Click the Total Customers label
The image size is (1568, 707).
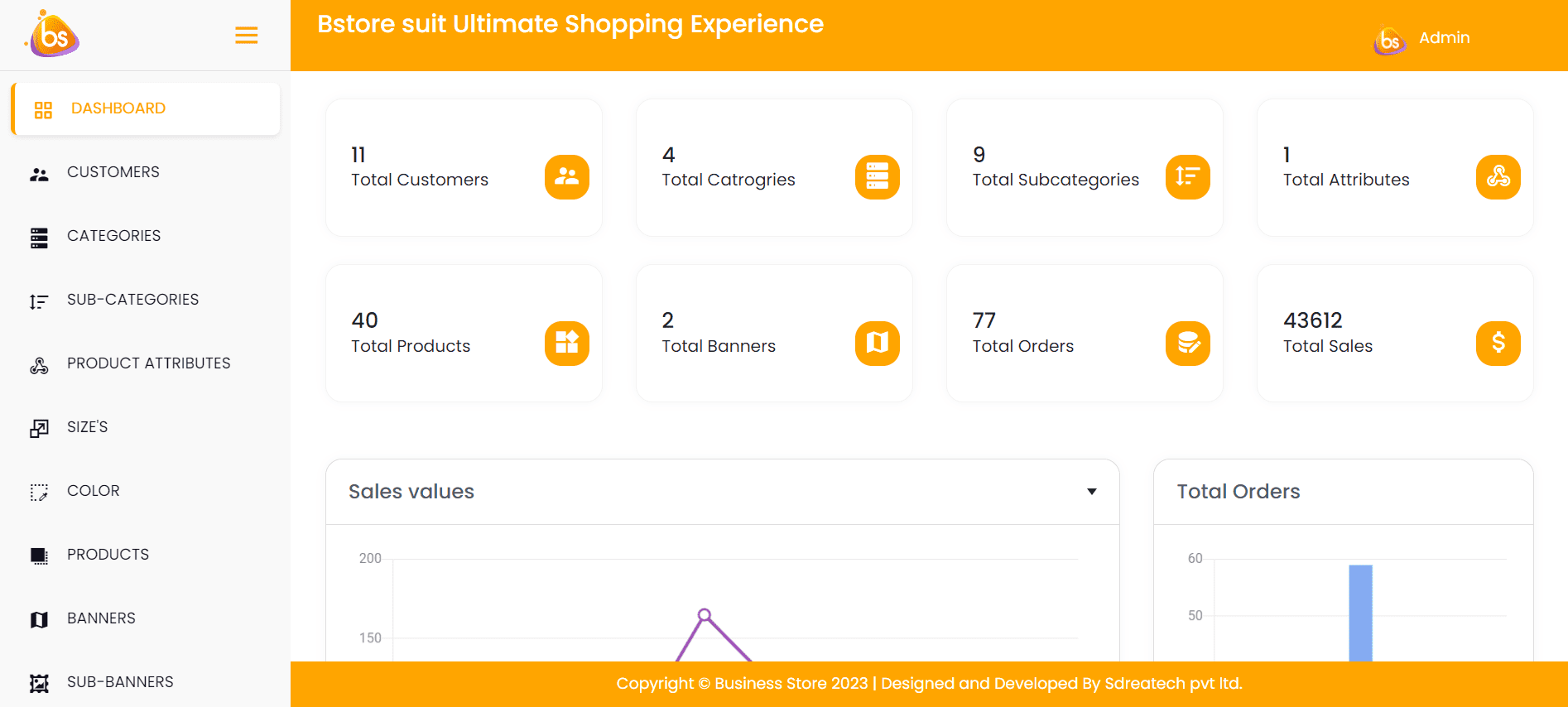pos(420,180)
